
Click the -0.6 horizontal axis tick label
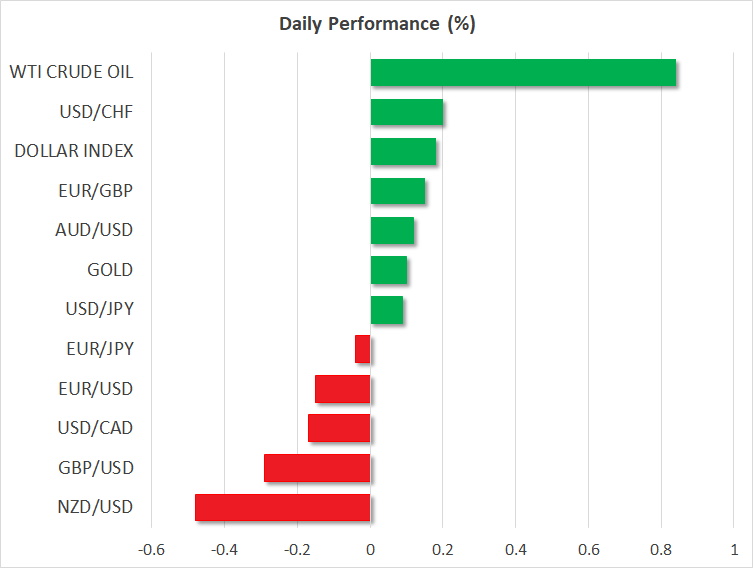151,549
